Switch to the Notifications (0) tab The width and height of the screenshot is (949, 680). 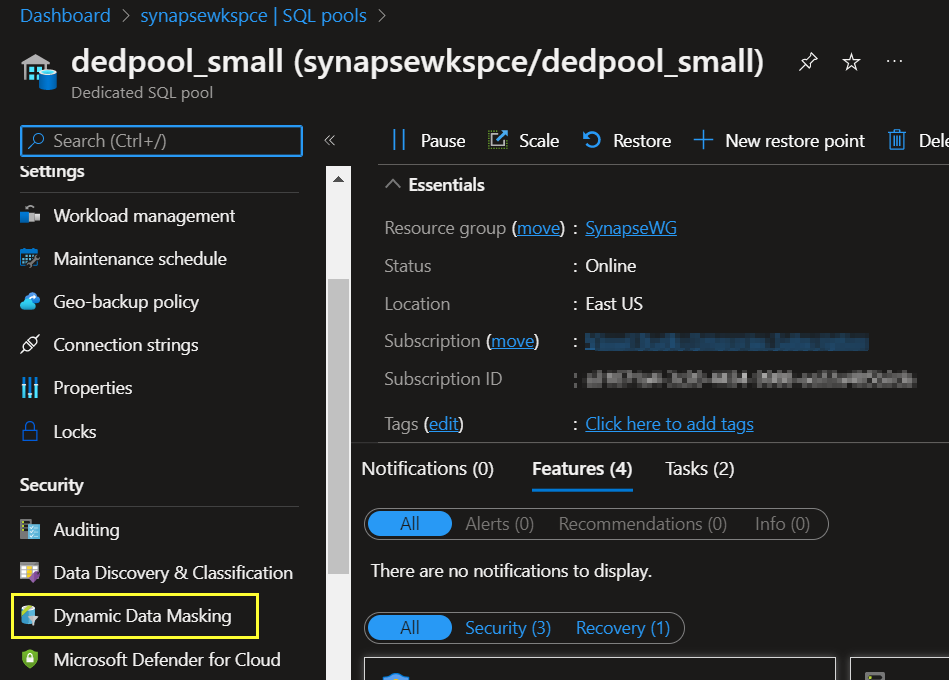click(x=427, y=469)
